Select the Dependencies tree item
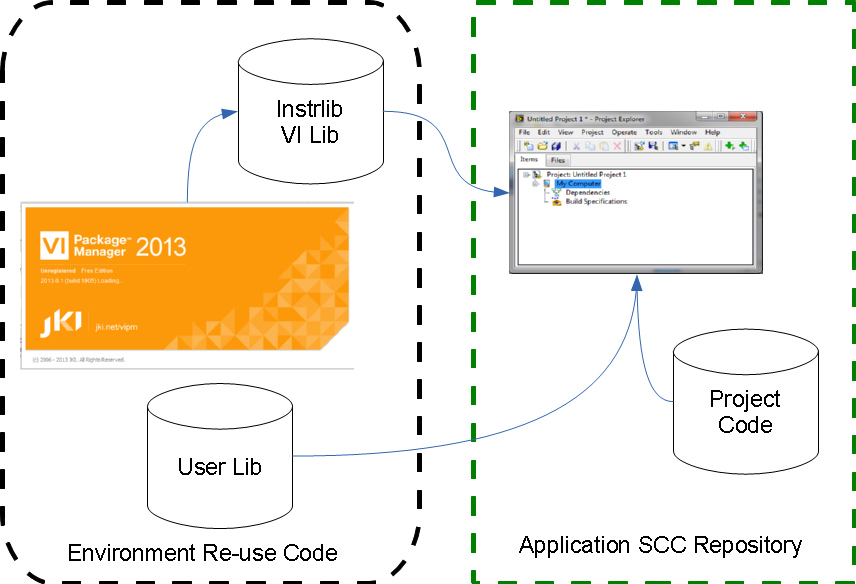Viewport: 856px width, 584px height. point(588,193)
